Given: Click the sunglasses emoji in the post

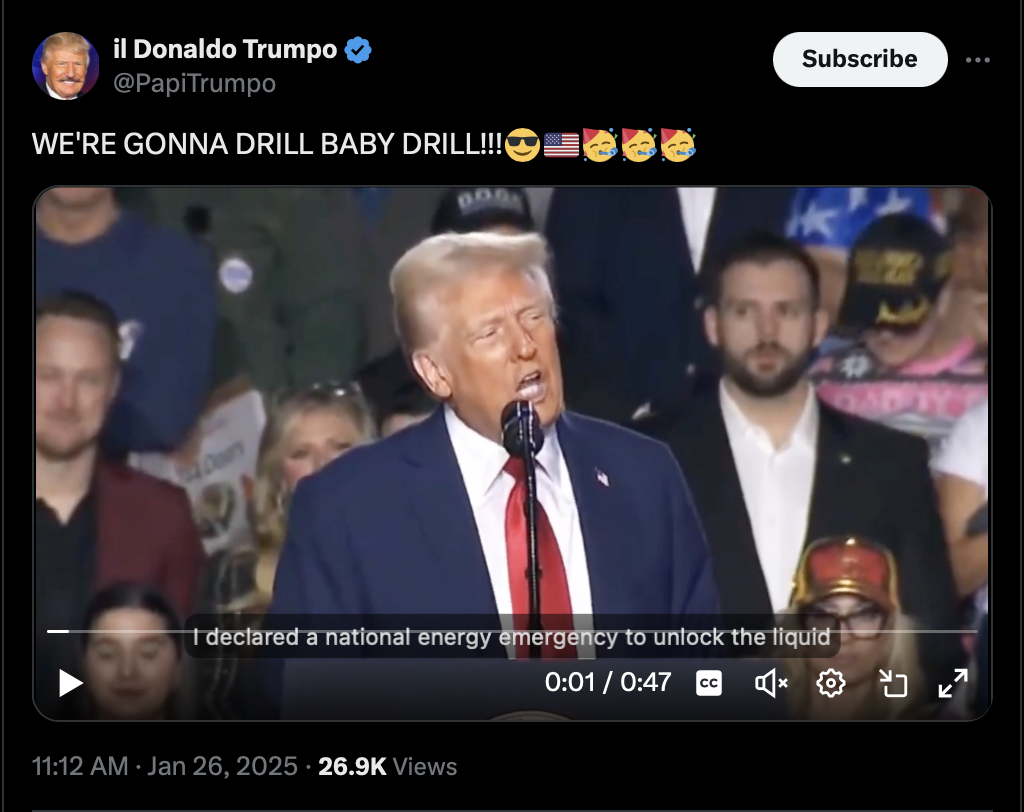Looking at the screenshot, I should click(523, 144).
